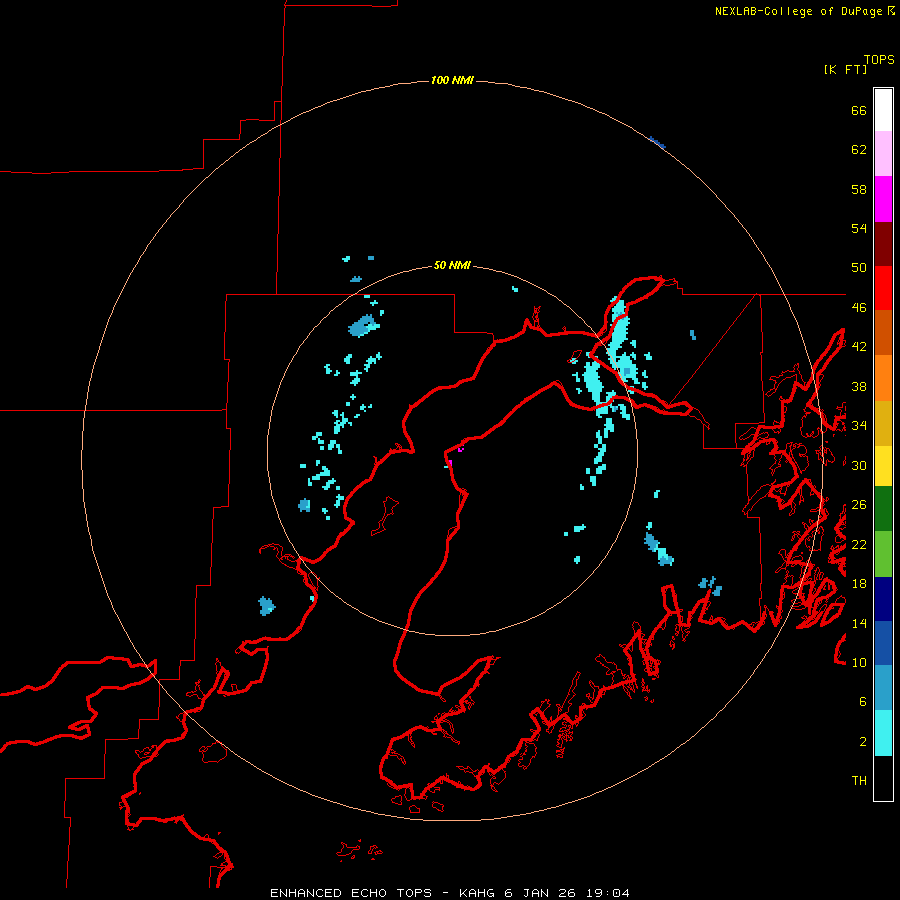Screen dimensions: 900x900
Task: Pick the dark green legend band
Action: 883,509
